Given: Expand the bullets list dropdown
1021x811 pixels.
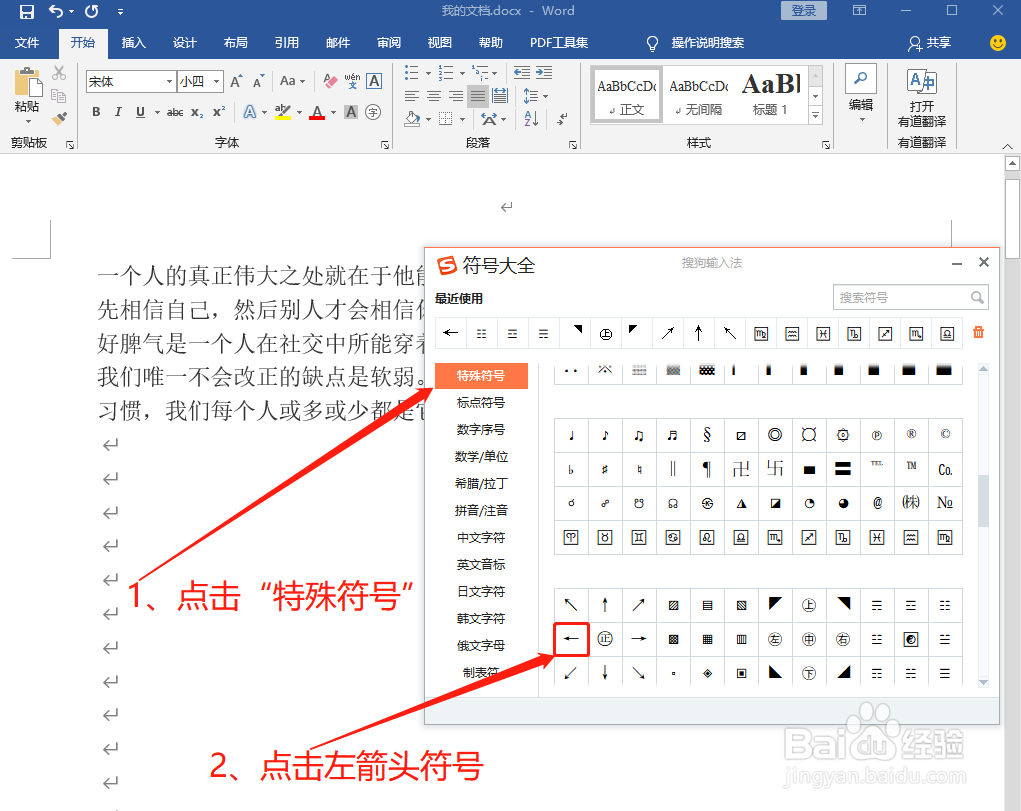Looking at the screenshot, I should tap(428, 74).
